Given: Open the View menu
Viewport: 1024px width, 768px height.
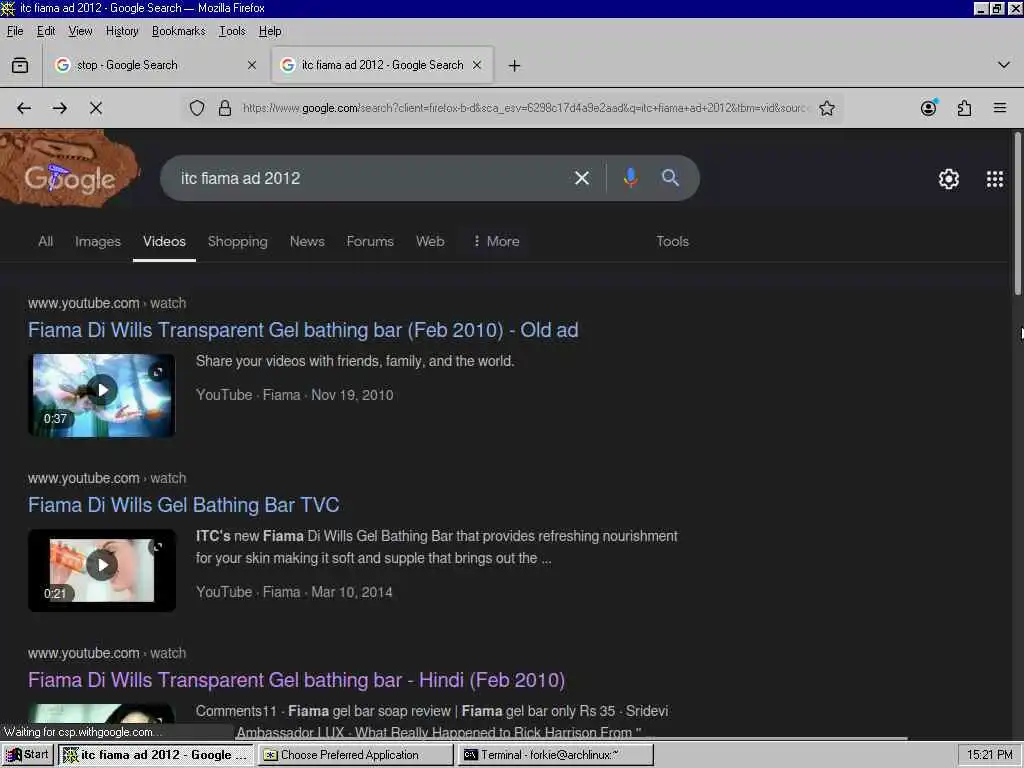Looking at the screenshot, I should coord(80,31).
